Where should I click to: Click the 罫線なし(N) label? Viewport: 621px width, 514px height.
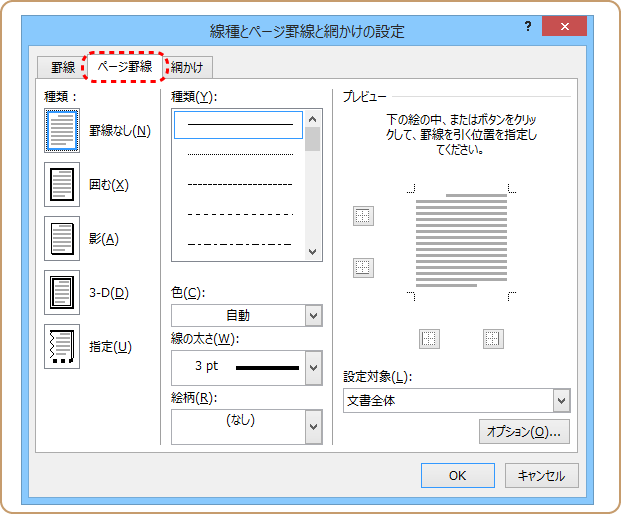pos(120,131)
